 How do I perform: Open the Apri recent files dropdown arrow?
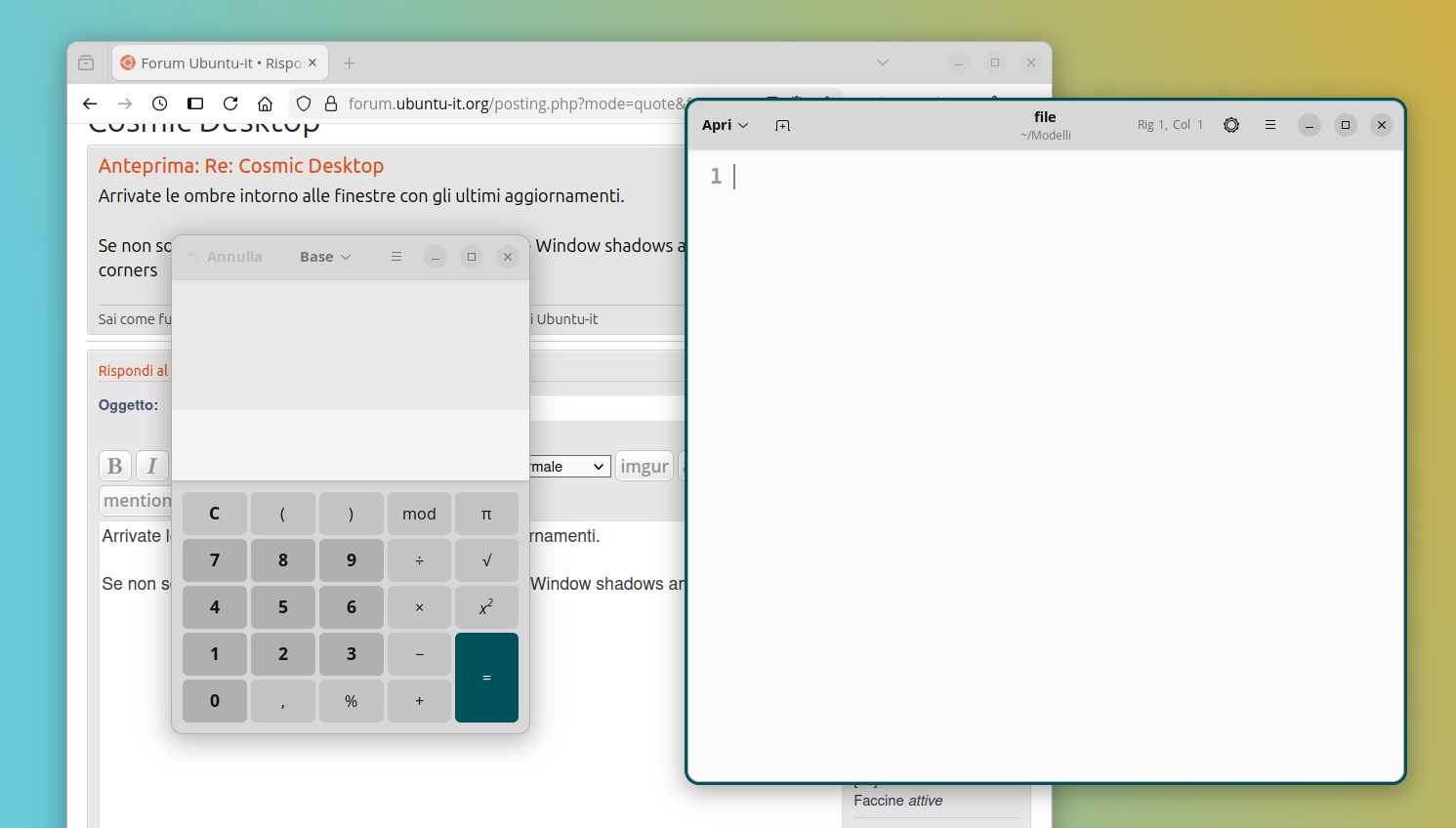click(x=743, y=125)
